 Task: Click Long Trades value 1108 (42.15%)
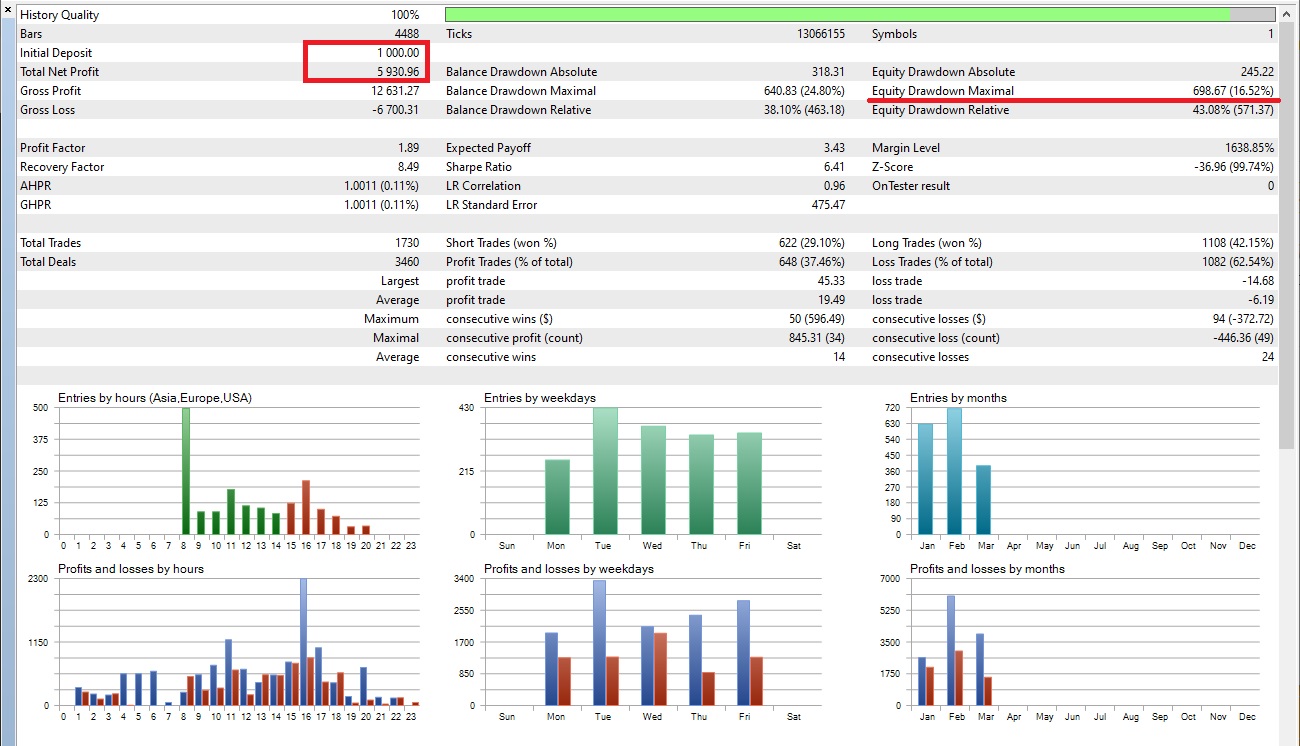1237,243
